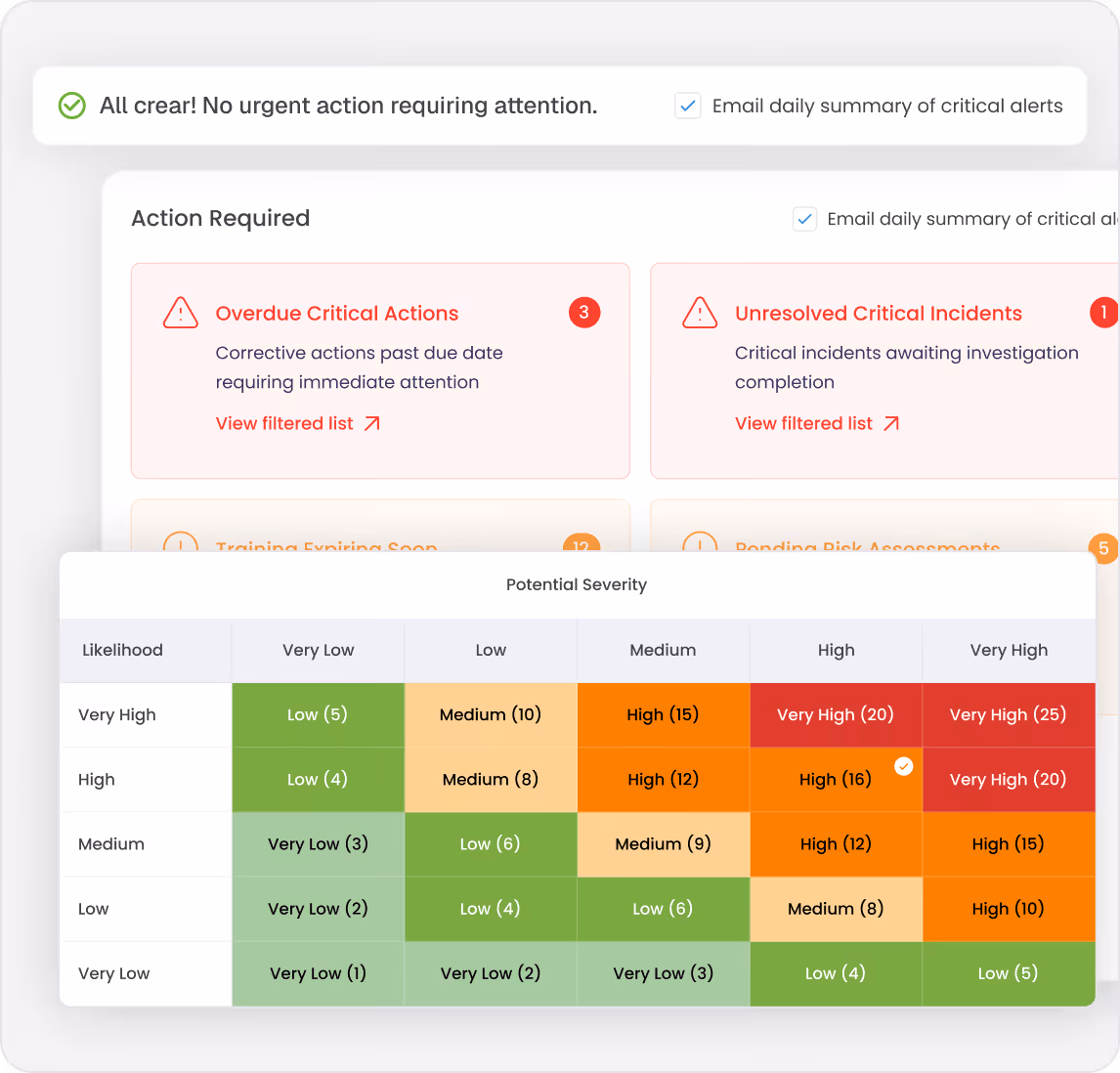Select Low (5) cell in Very Low row

[x=1009, y=973]
